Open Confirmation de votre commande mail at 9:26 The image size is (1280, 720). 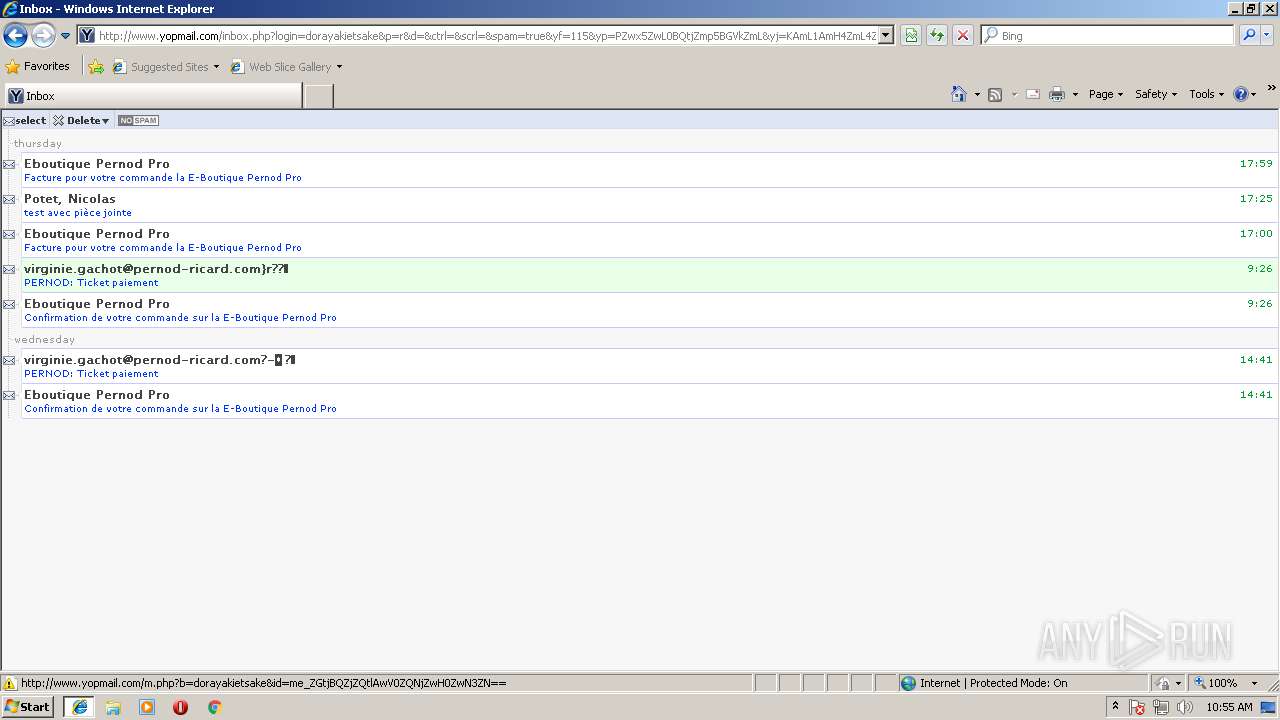650,310
